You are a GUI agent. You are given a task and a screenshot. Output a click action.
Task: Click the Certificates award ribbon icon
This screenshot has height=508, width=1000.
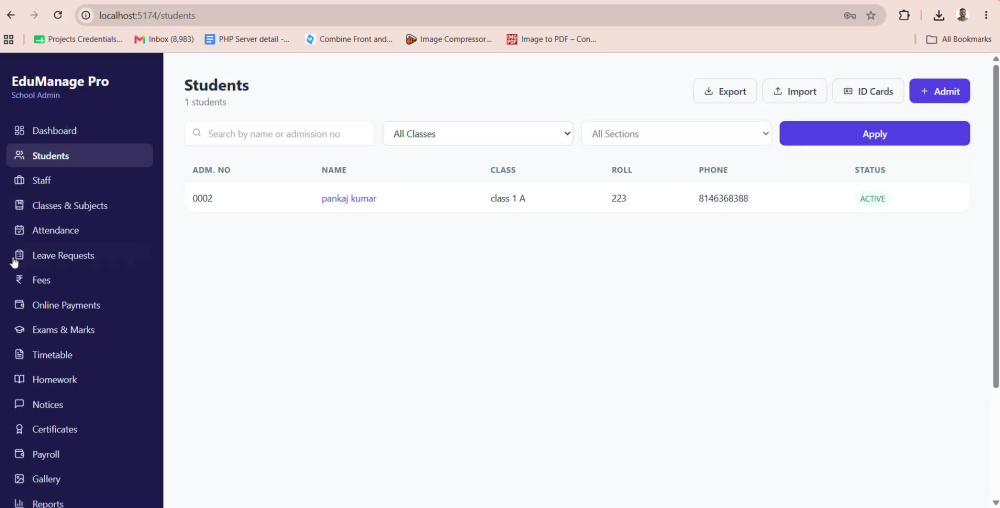pyautogui.click(x=19, y=429)
